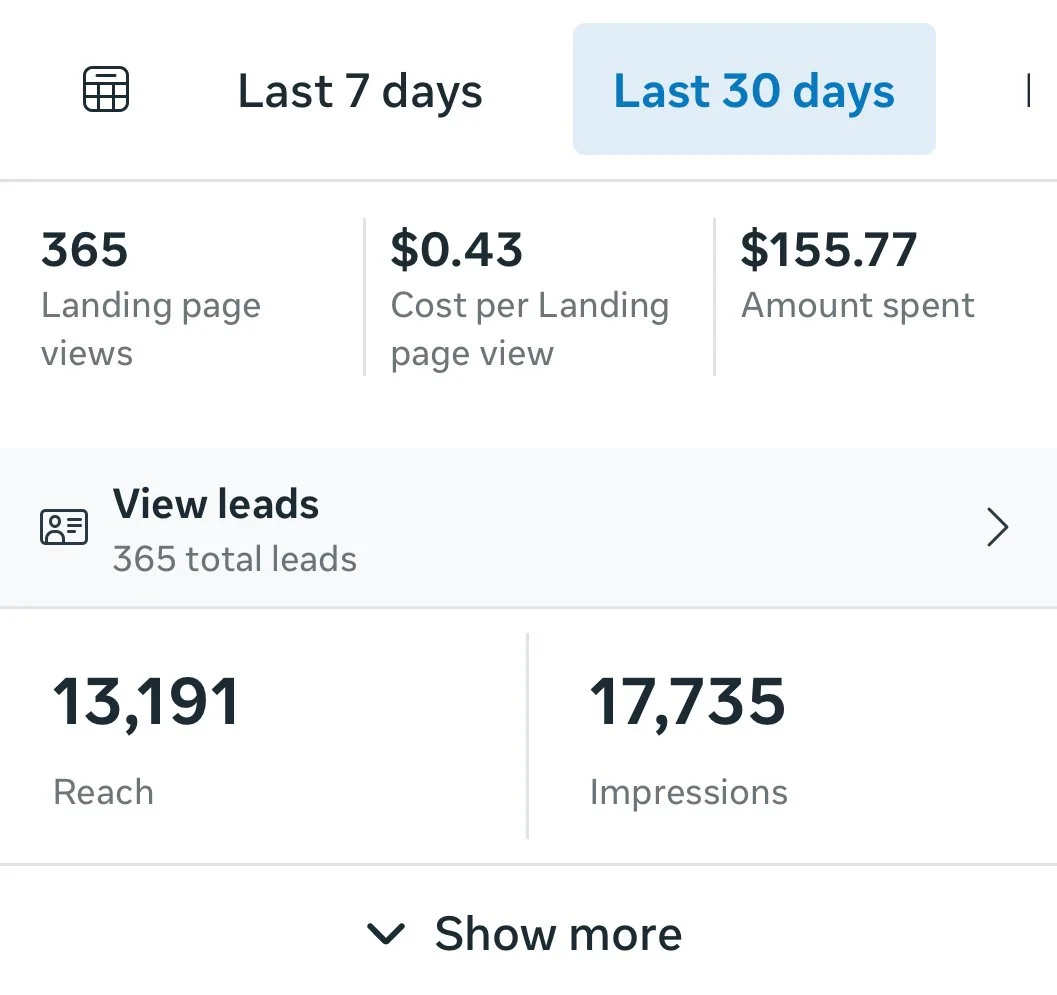
Task: Click the Amount spent label
Action: [858, 305]
